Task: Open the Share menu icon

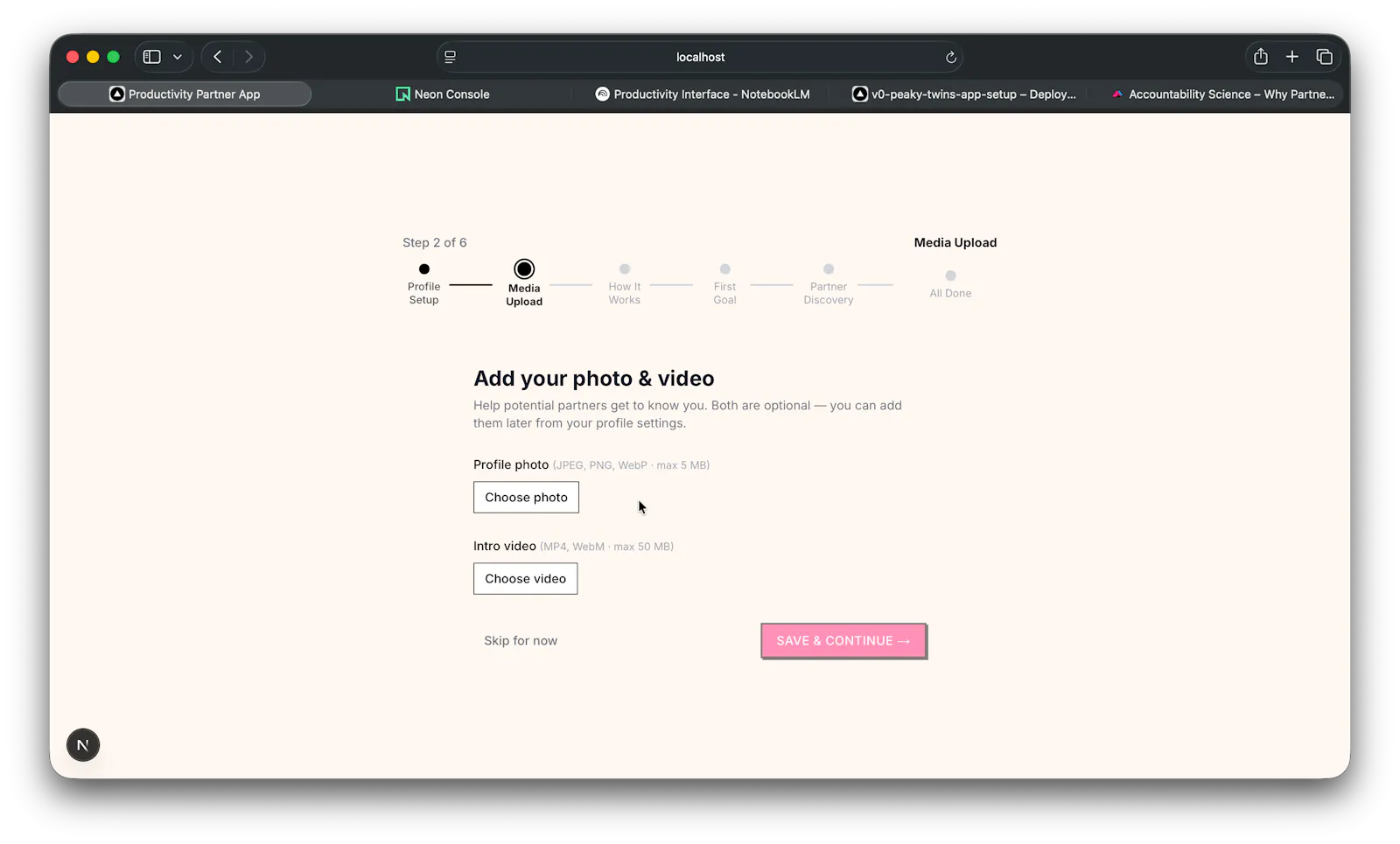Action: point(1261,57)
